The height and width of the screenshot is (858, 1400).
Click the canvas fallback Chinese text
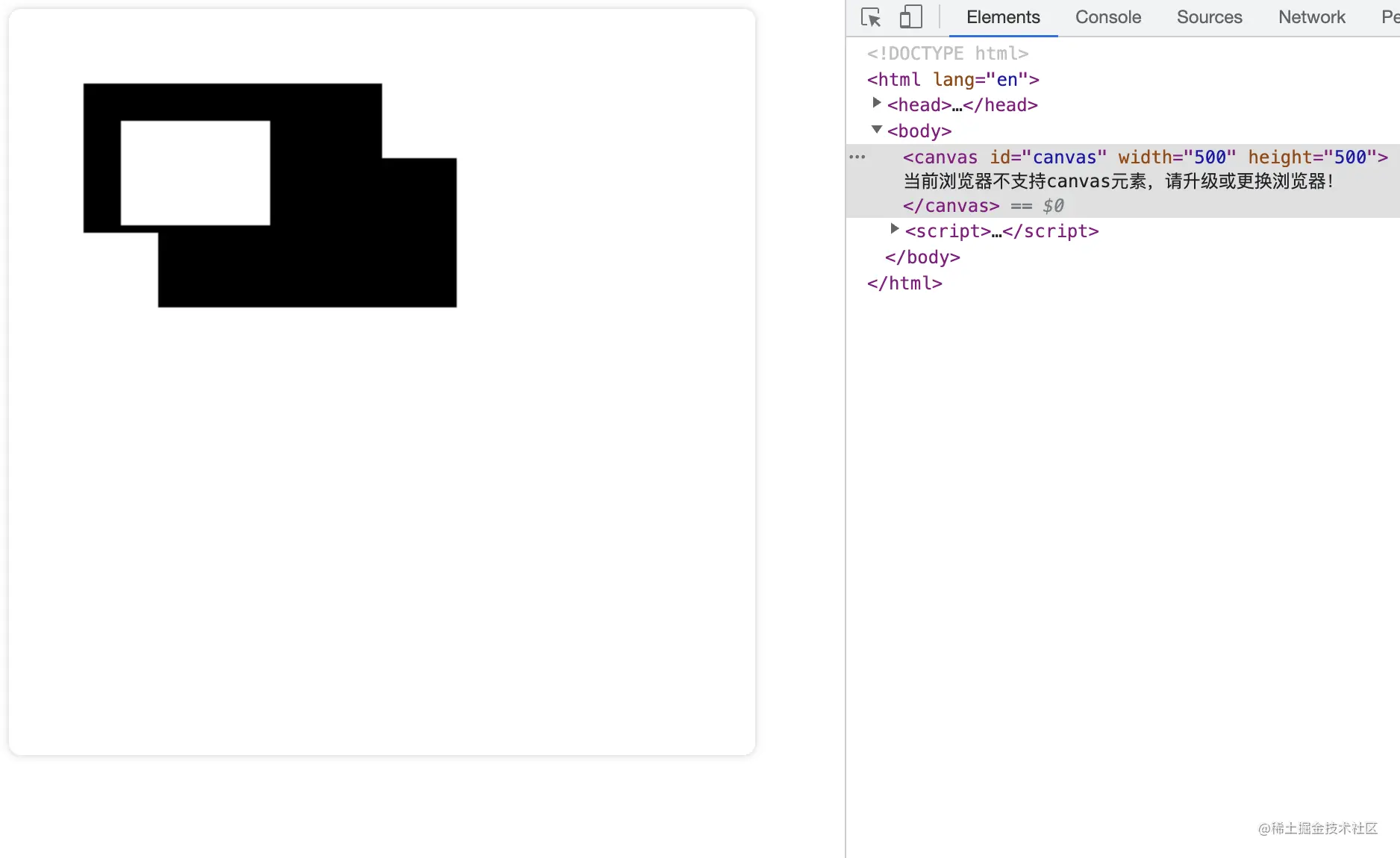(1118, 181)
